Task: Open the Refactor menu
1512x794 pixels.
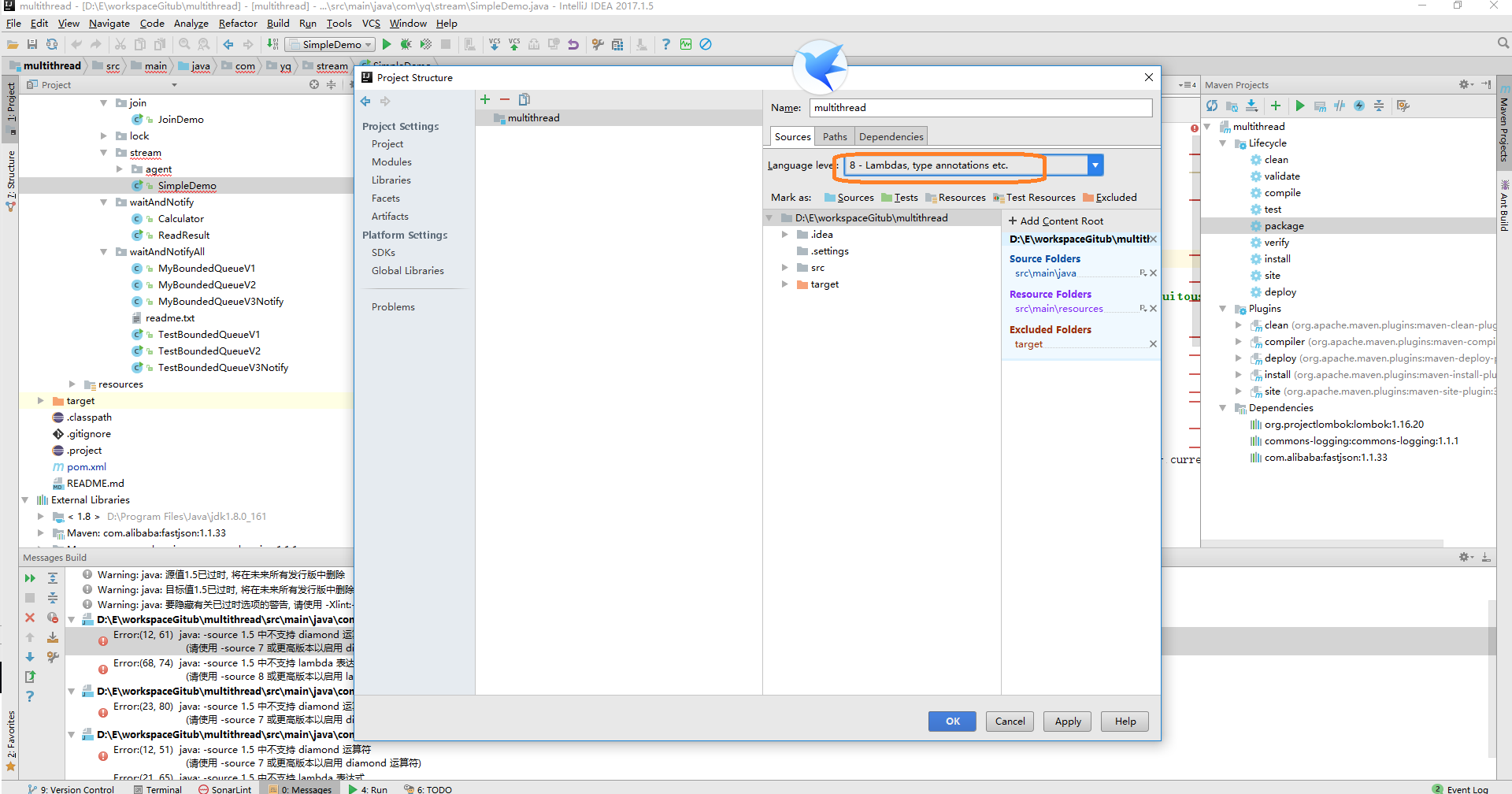Action: tap(238, 24)
